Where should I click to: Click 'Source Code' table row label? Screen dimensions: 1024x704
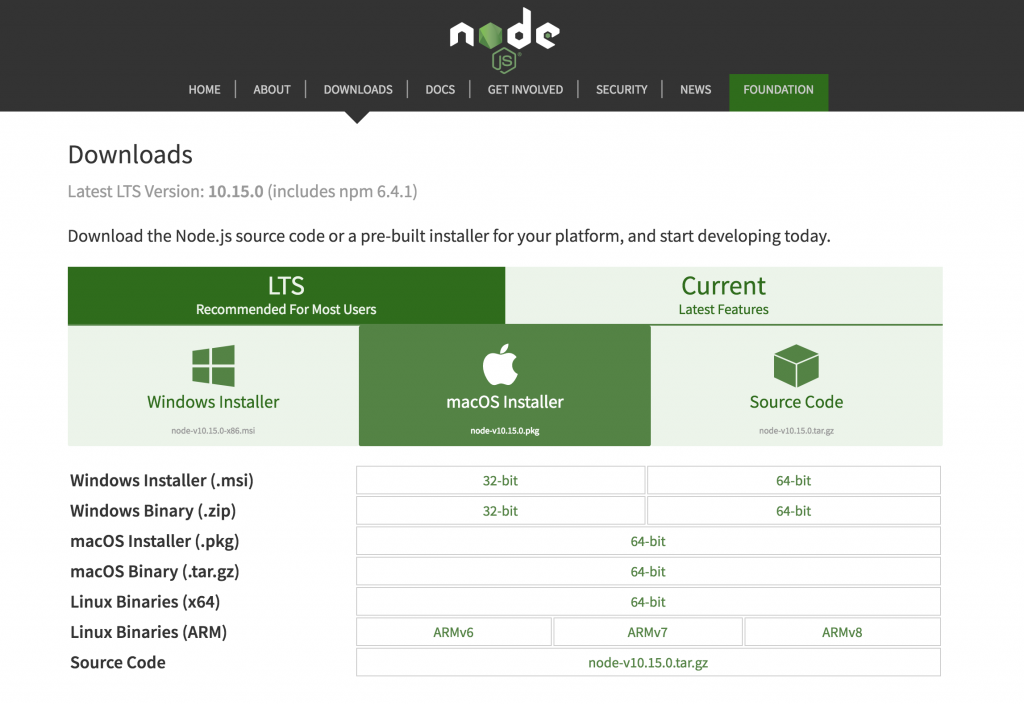(x=118, y=662)
